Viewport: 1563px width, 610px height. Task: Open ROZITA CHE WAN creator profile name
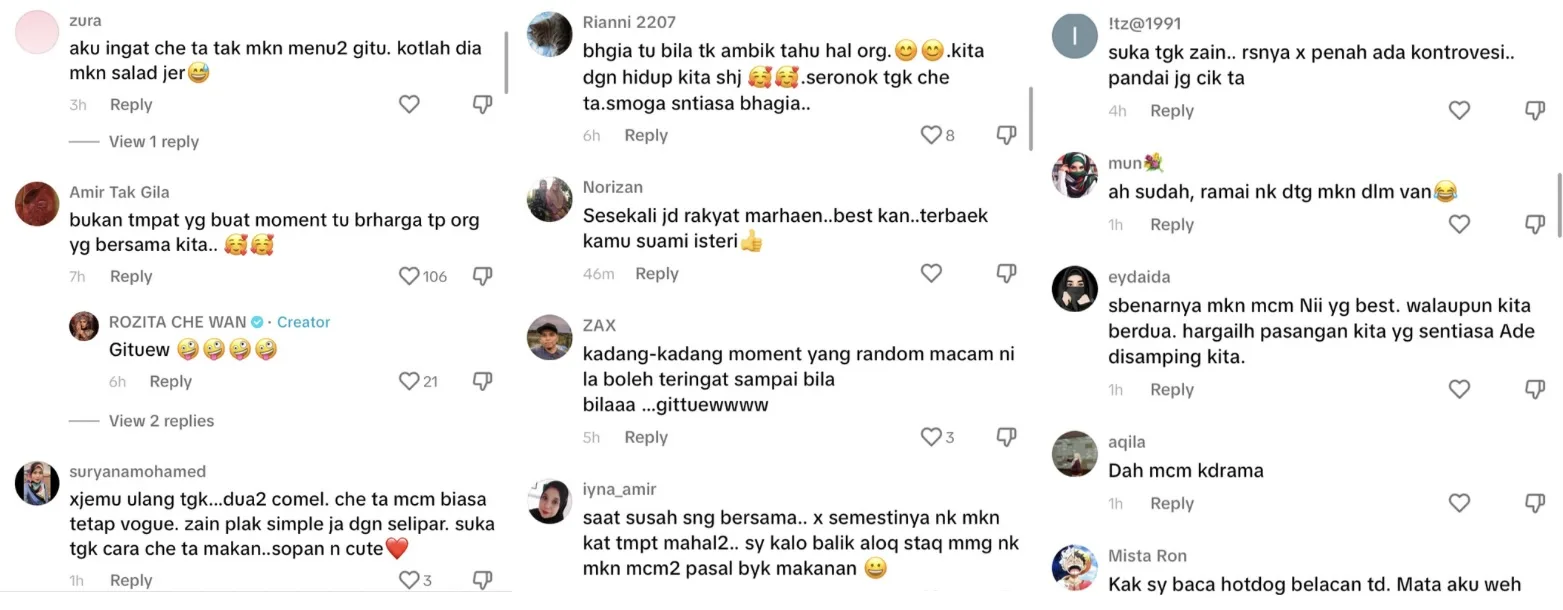pyautogui.click(x=179, y=322)
